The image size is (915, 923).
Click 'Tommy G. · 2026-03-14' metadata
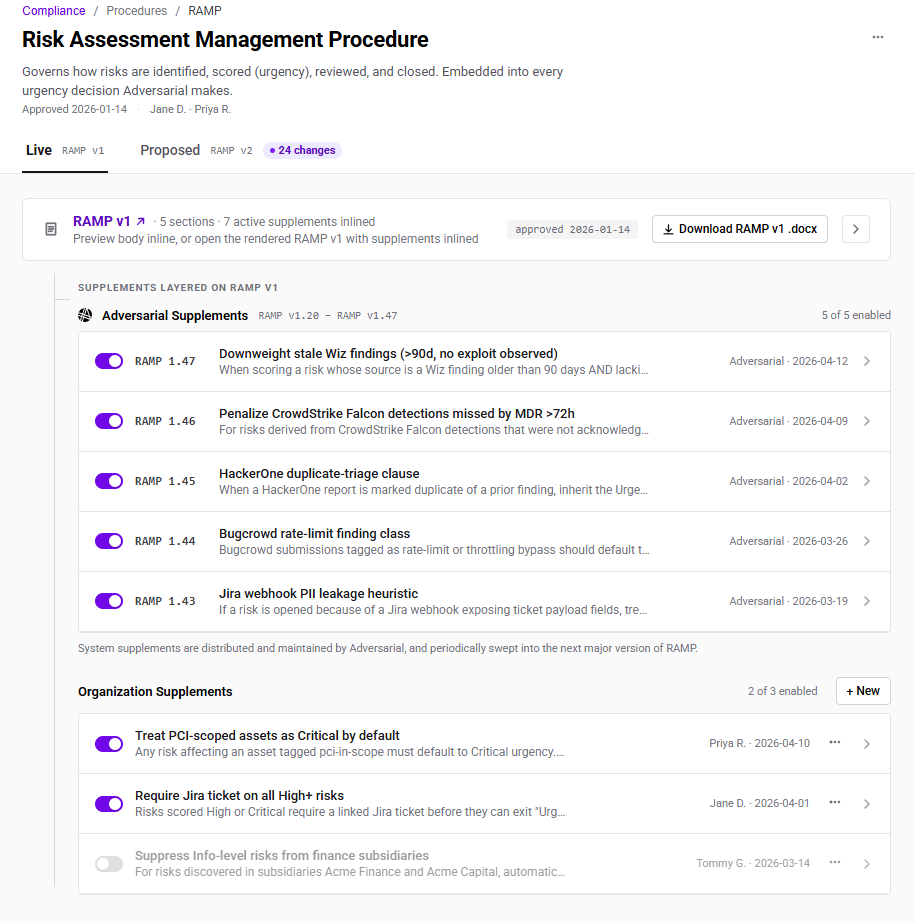(753, 864)
